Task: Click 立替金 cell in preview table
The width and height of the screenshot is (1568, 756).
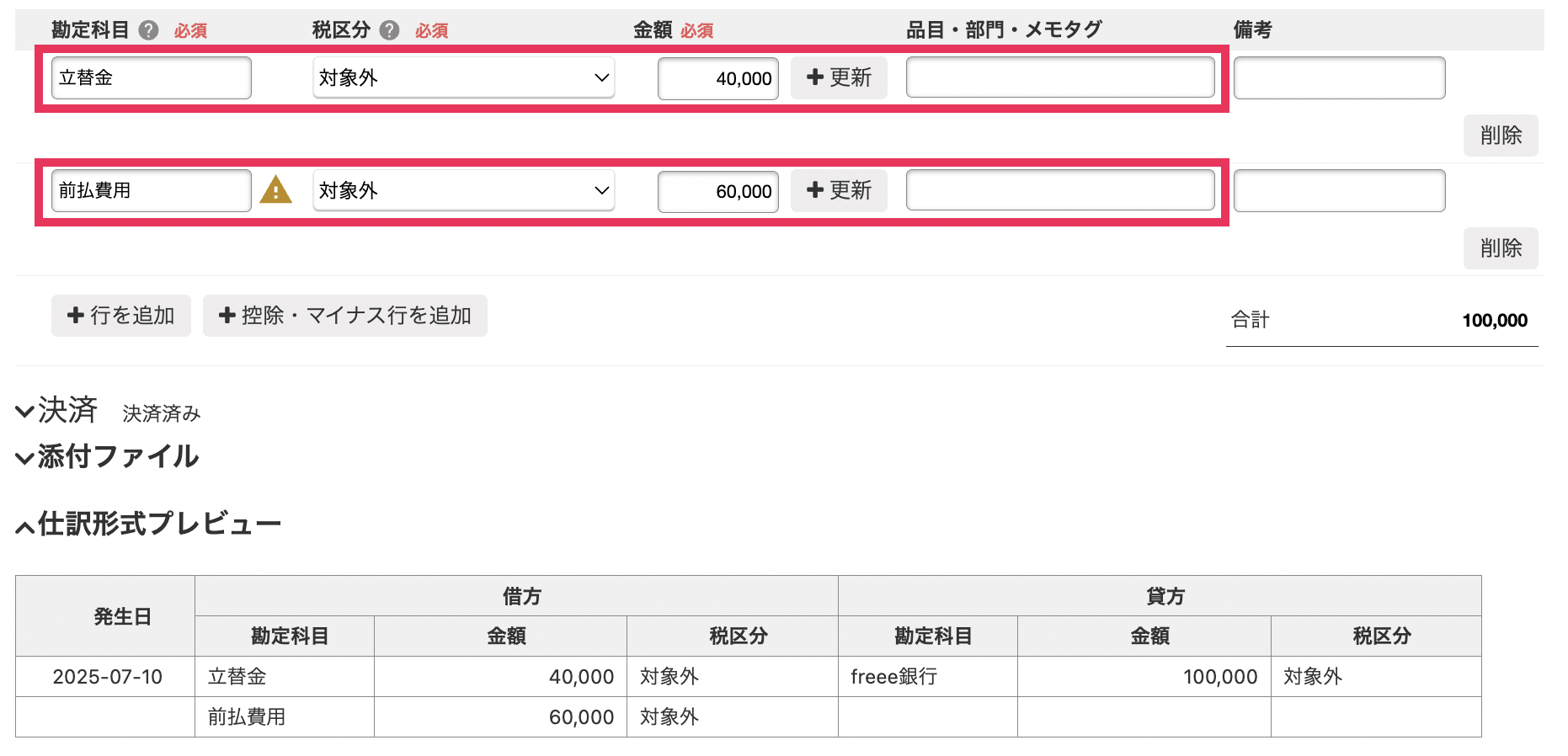Action: (x=285, y=677)
